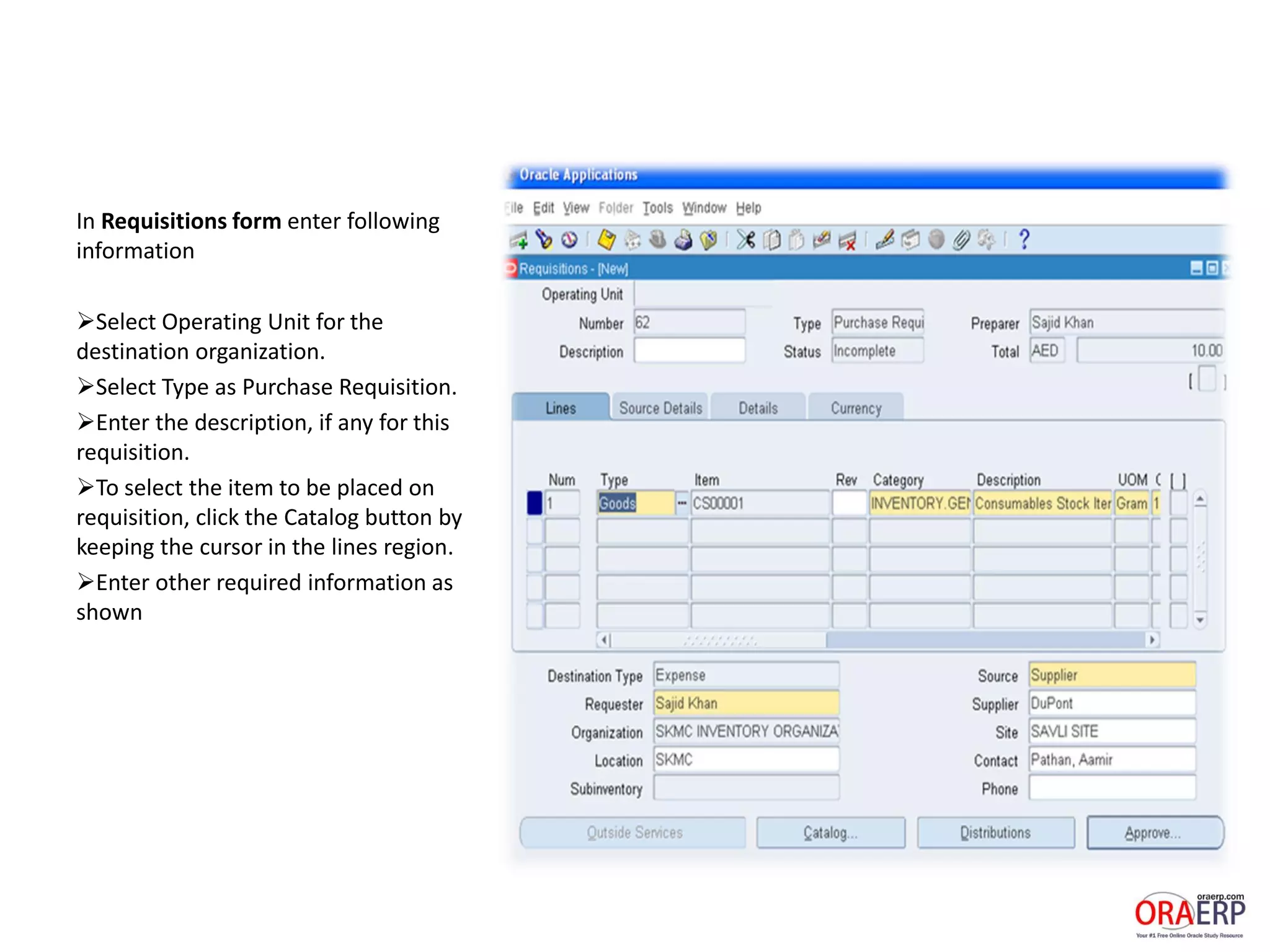Click the Find flashlight icon
This screenshot has height=952, width=1270.
pyautogui.click(x=544, y=240)
